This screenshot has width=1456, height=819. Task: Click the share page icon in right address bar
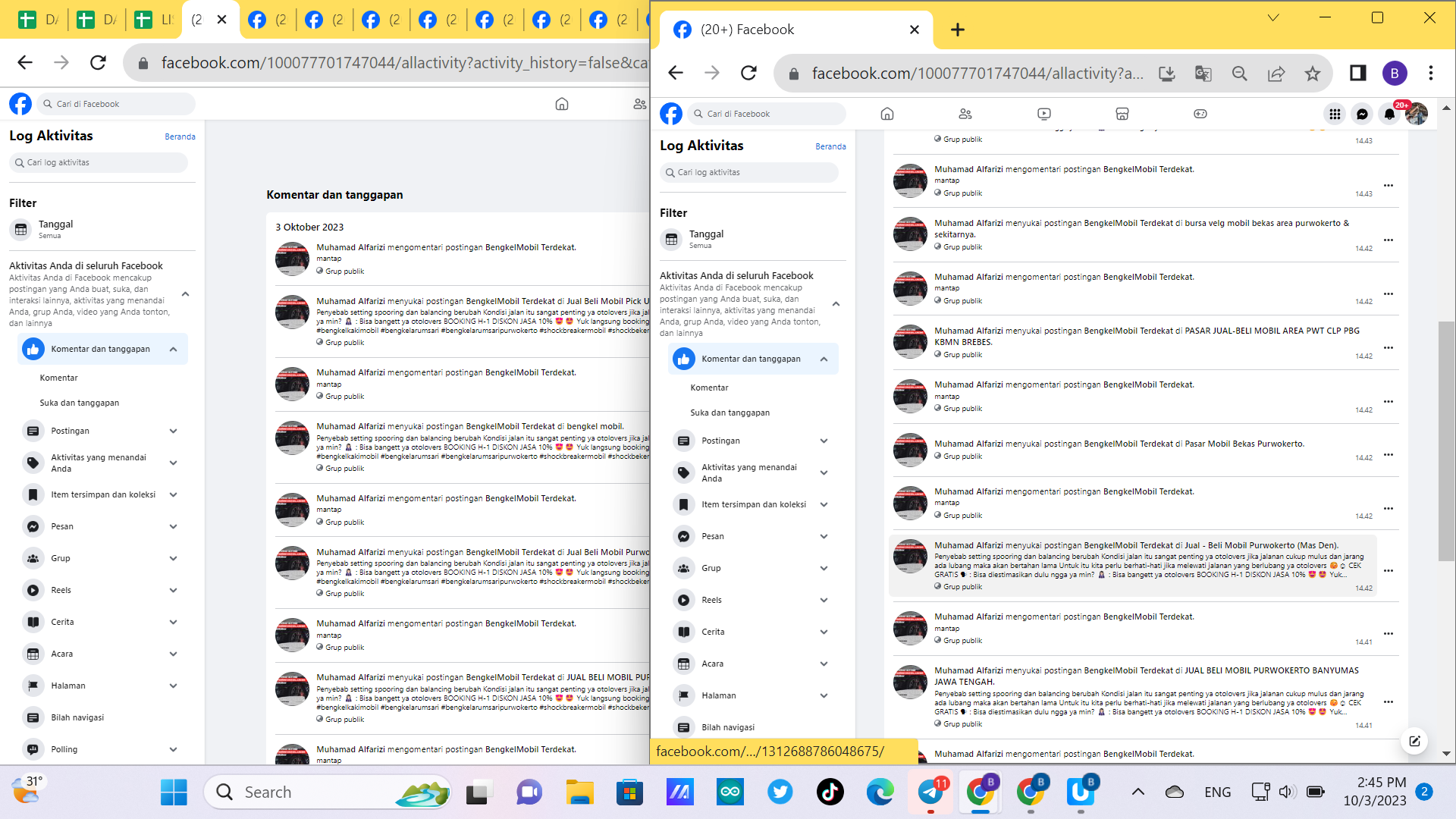tap(1276, 74)
